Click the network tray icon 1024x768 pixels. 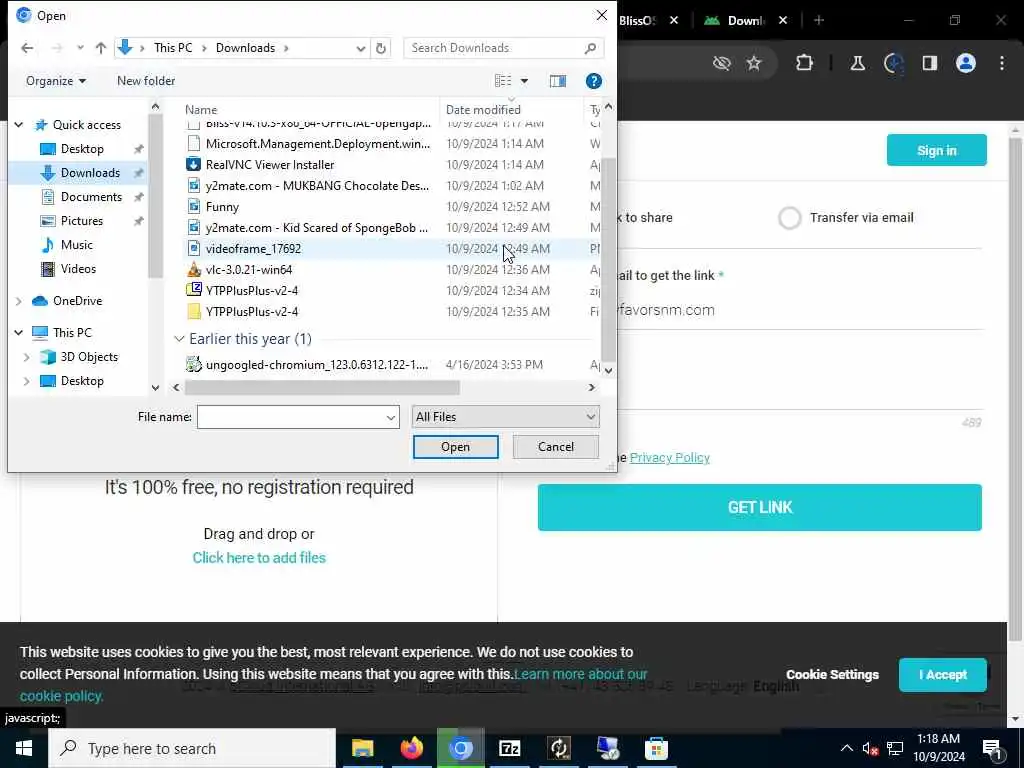(x=895, y=748)
